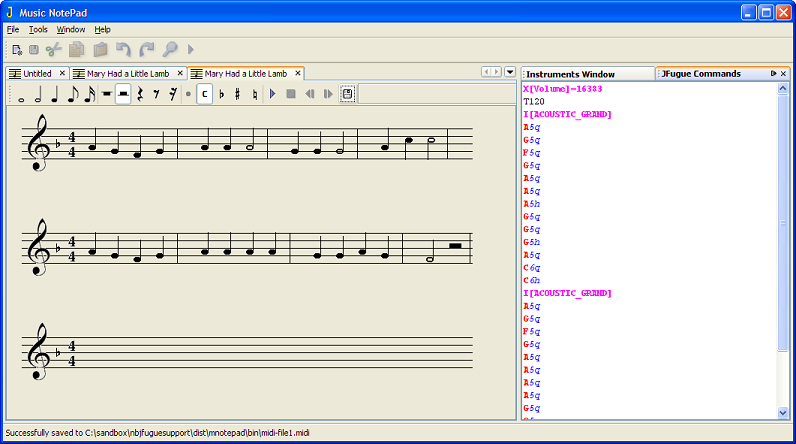Click the X[Volume]=16383 command line

[562, 89]
